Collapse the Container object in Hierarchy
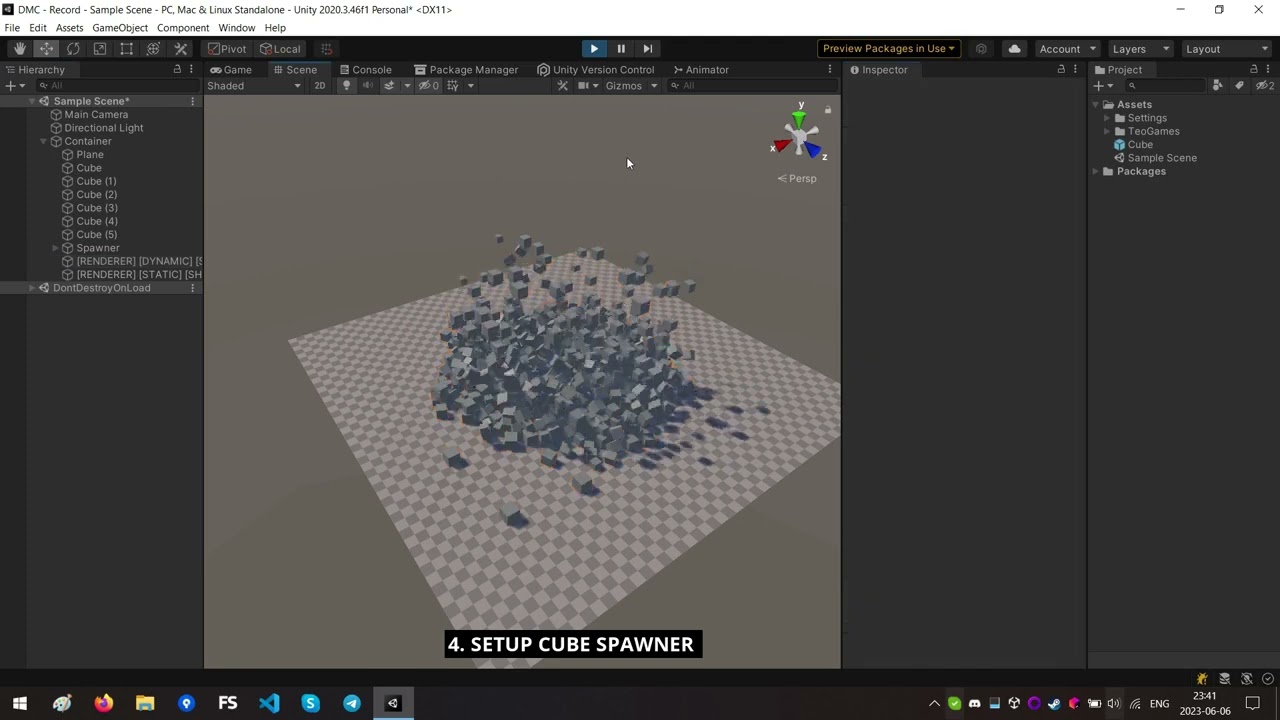1280x720 pixels. pyautogui.click(x=44, y=142)
